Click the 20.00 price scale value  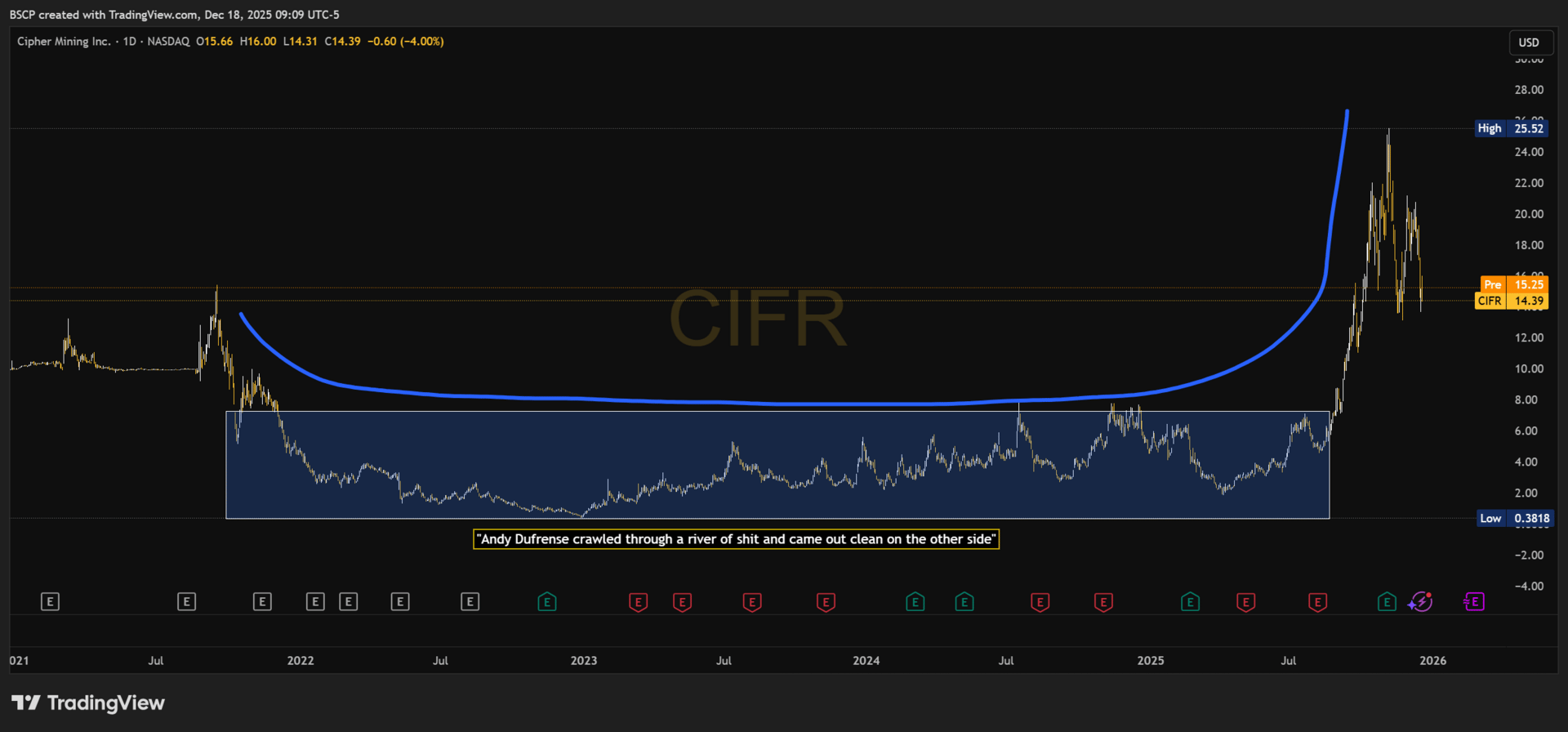click(x=1529, y=214)
